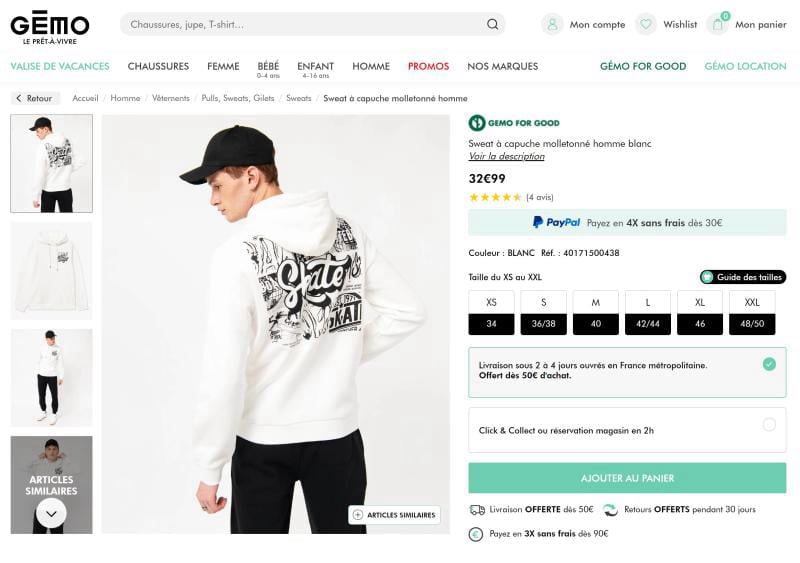Click the search magnifier icon
This screenshot has height=563, width=800.
pyautogui.click(x=493, y=24)
